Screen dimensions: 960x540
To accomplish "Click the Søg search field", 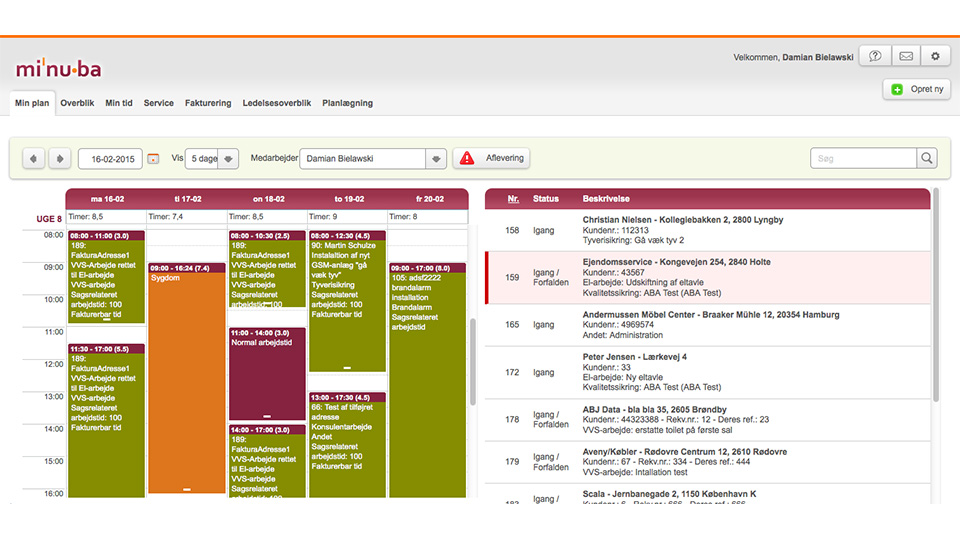I will (x=863, y=159).
